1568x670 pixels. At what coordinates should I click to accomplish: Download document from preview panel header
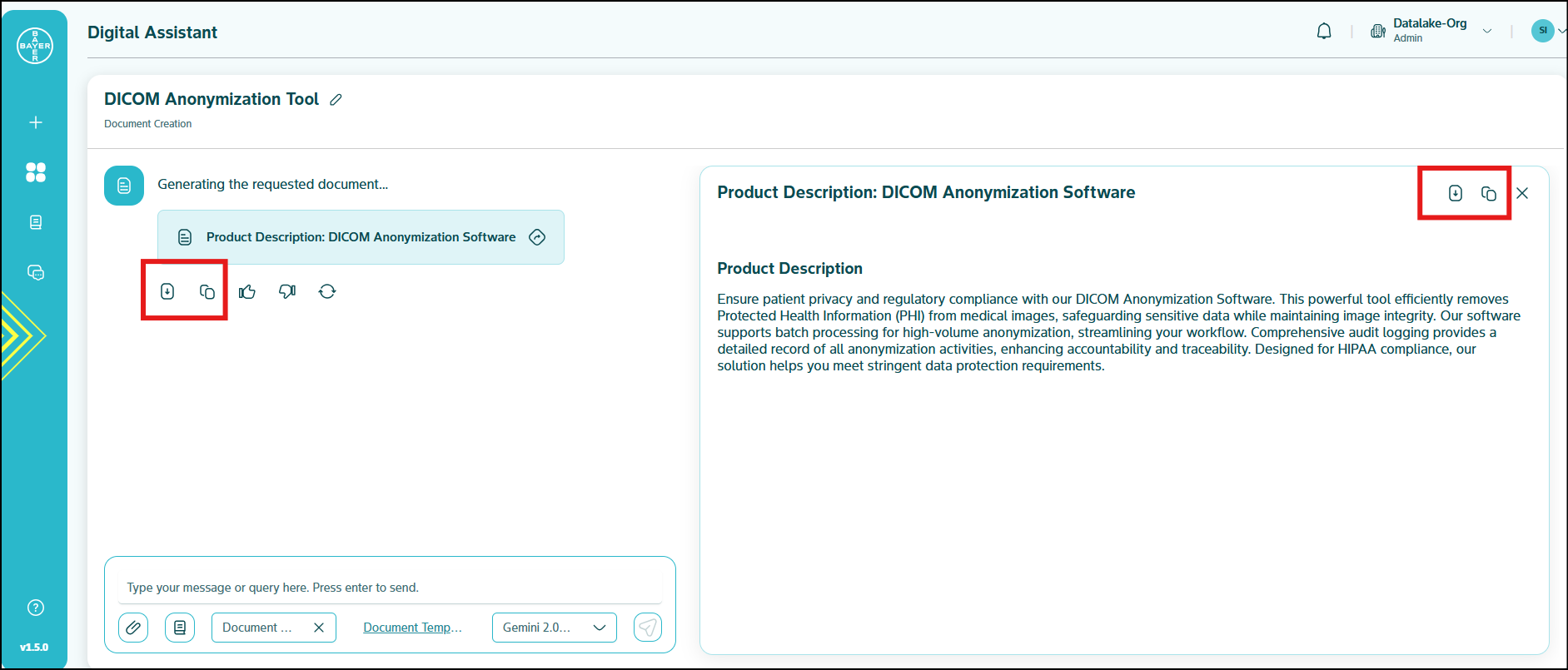click(x=1455, y=193)
